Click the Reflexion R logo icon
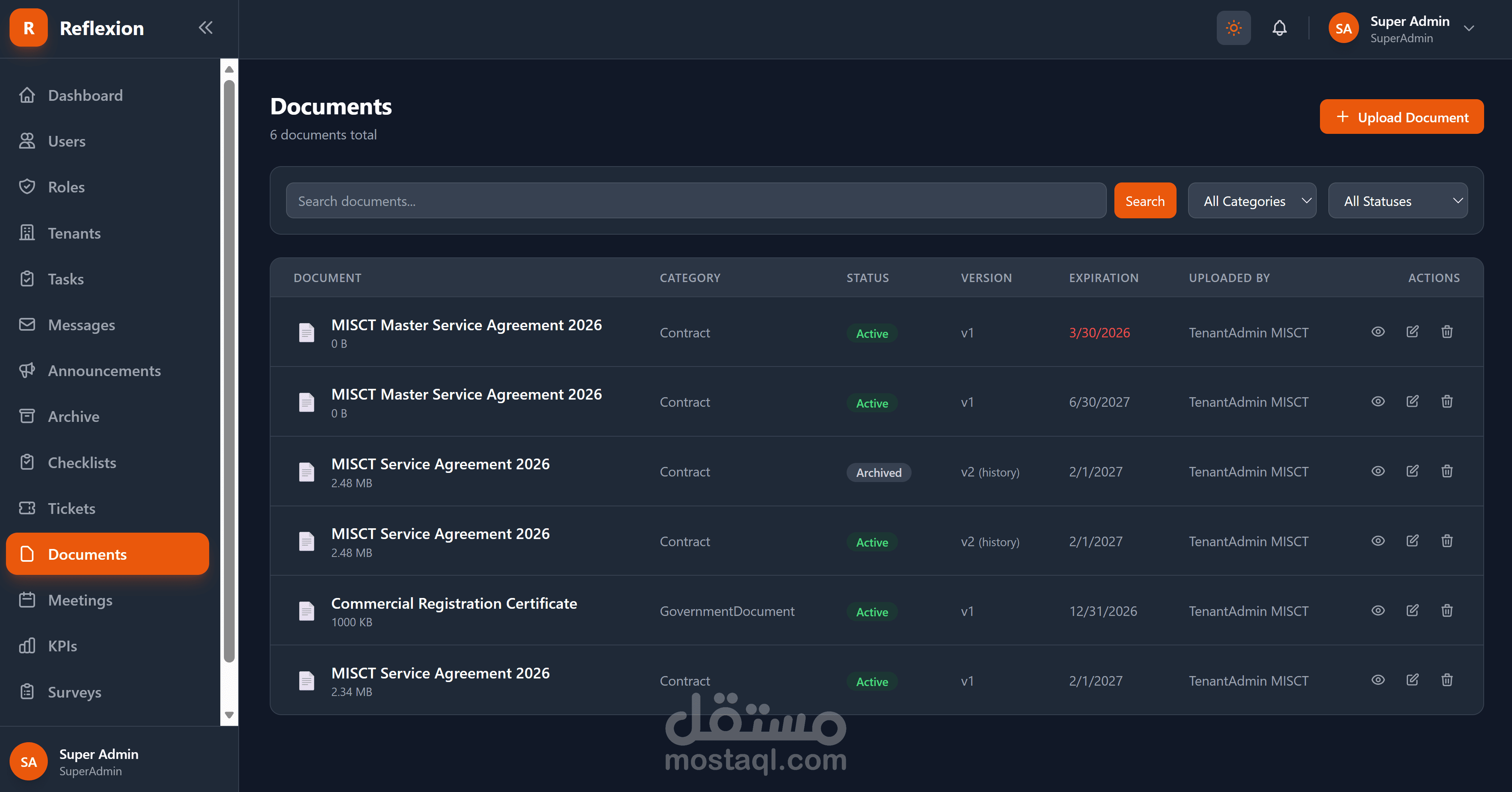1512x792 pixels. coord(28,27)
